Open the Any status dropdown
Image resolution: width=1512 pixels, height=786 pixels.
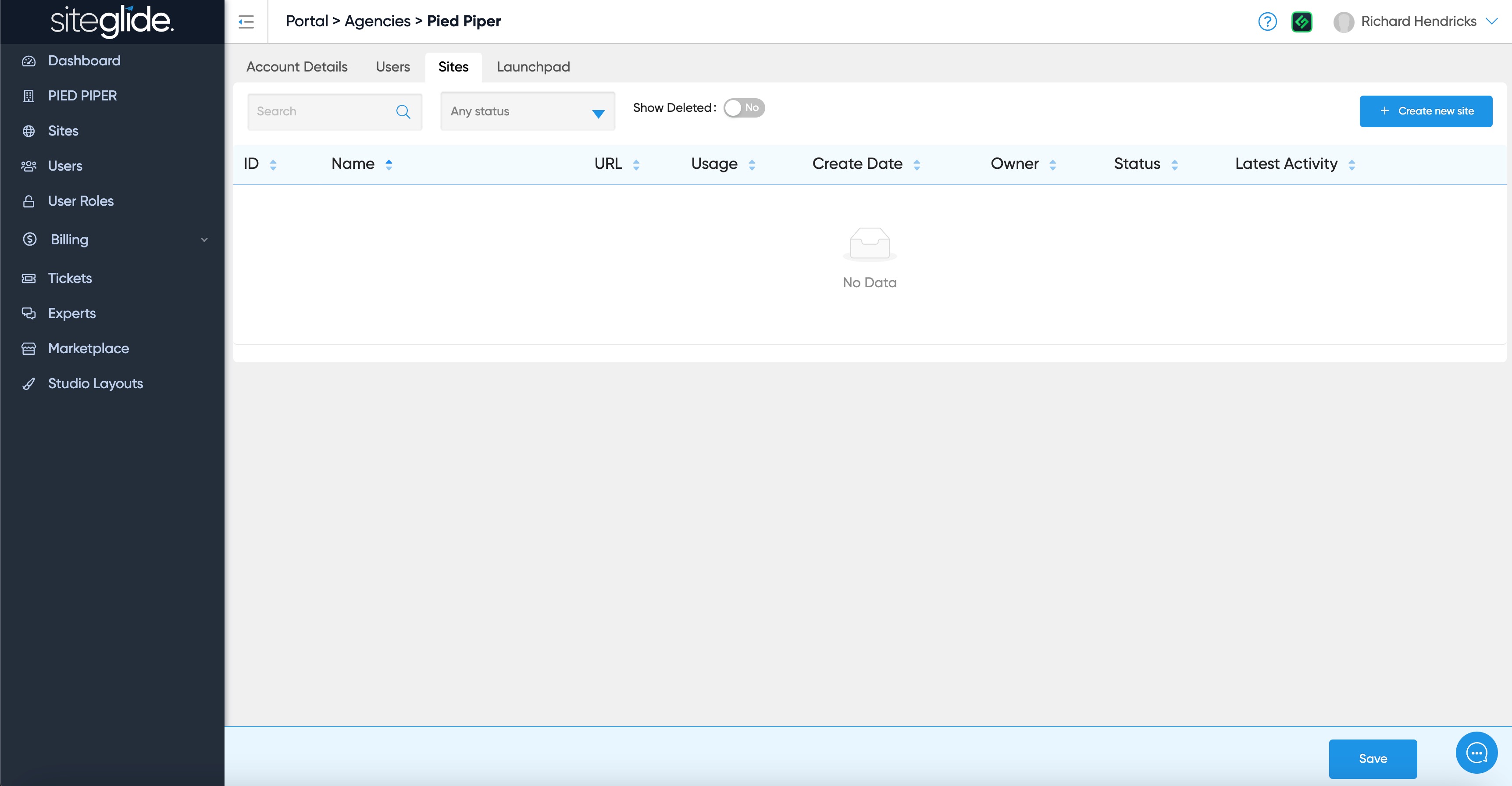[527, 111]
